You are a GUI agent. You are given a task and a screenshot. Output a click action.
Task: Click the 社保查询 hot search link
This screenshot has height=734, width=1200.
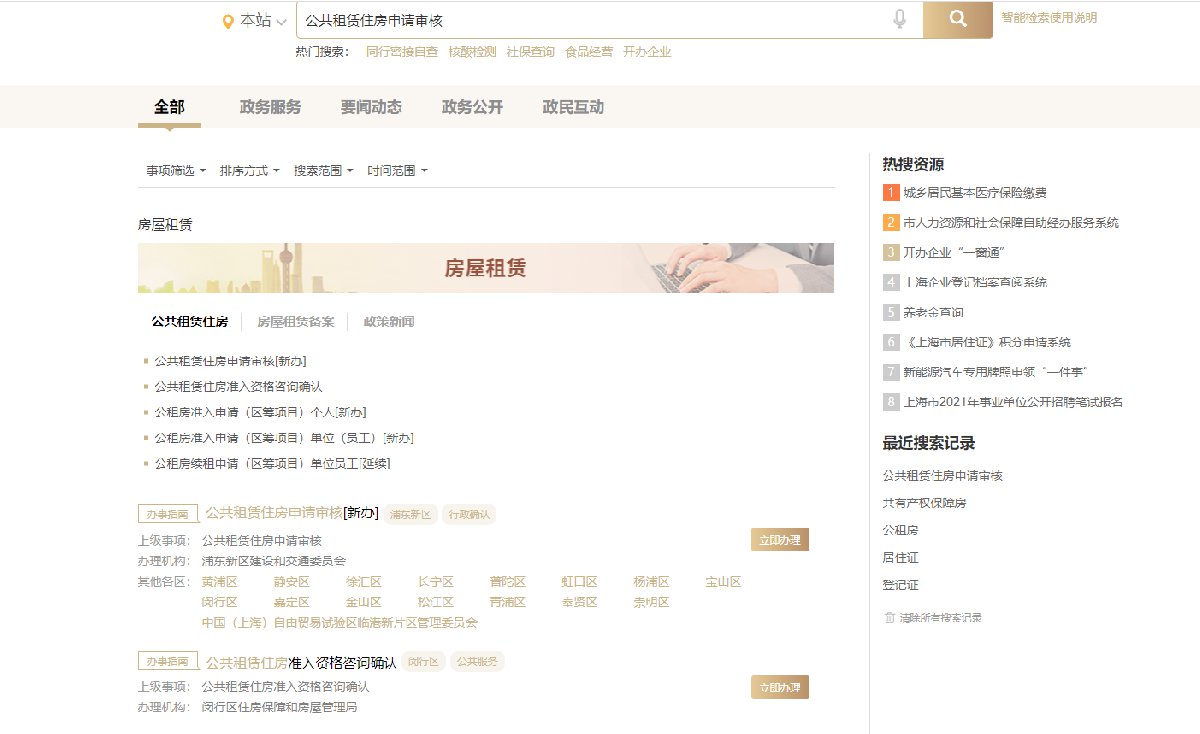coord(530,52)
